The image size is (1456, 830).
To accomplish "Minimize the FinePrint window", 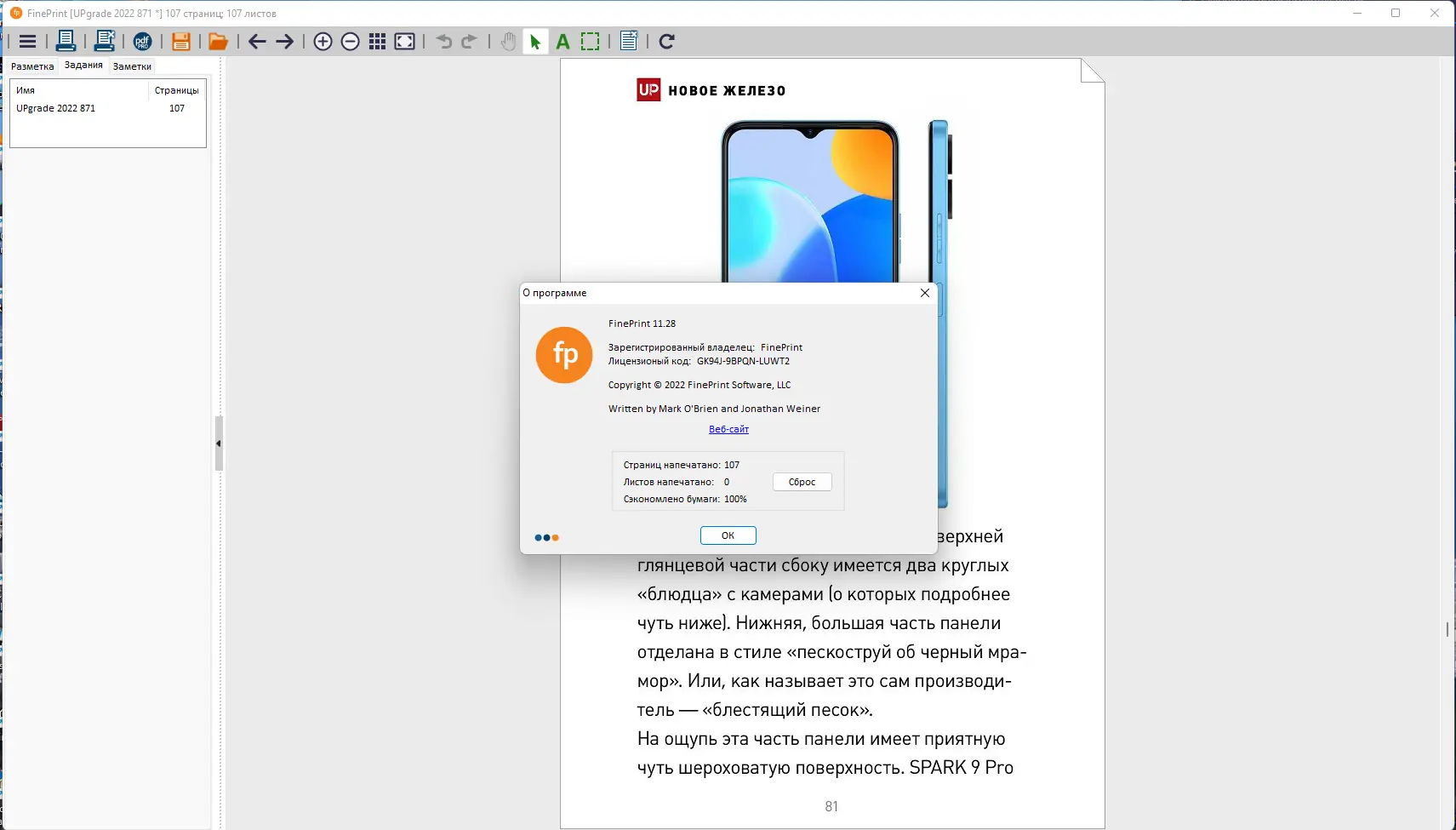I will pyautogui.click(x=1357, y=13).
